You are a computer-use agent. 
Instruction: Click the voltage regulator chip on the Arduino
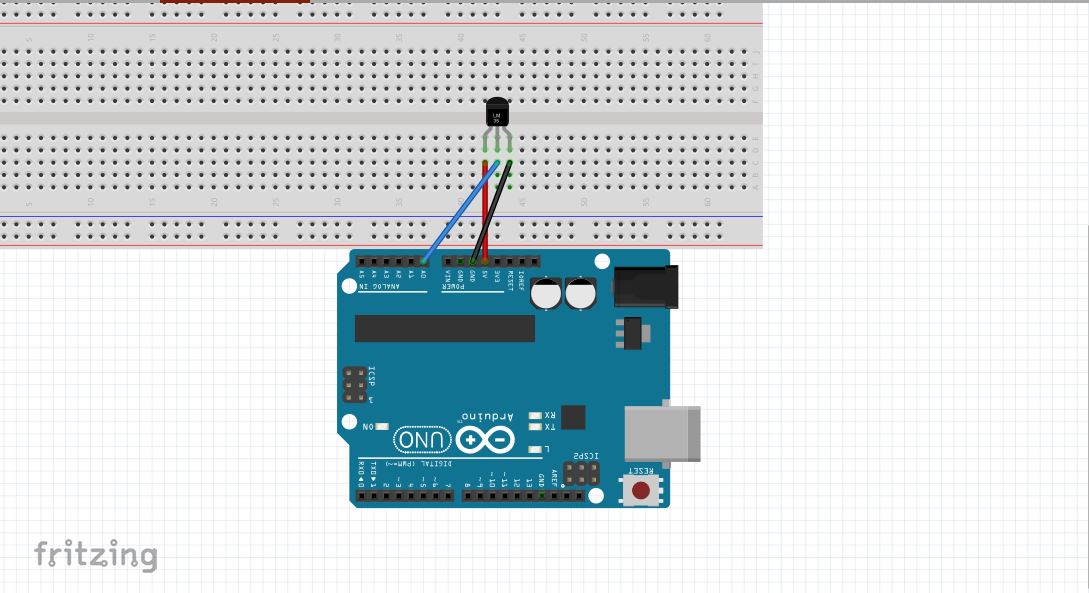(632, 331)
